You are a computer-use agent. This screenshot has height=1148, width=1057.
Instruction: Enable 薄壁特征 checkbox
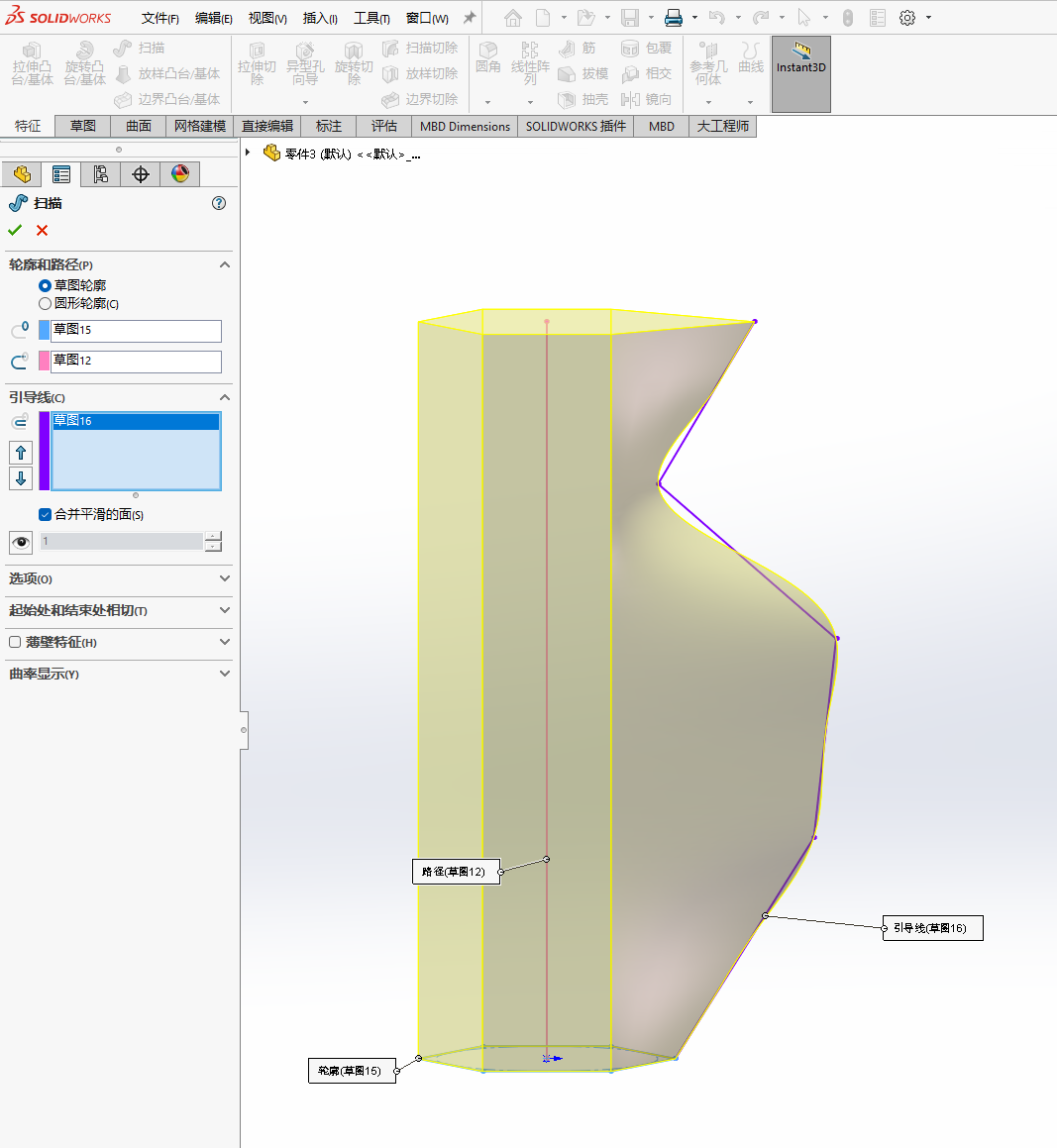(x=15, y=642)
